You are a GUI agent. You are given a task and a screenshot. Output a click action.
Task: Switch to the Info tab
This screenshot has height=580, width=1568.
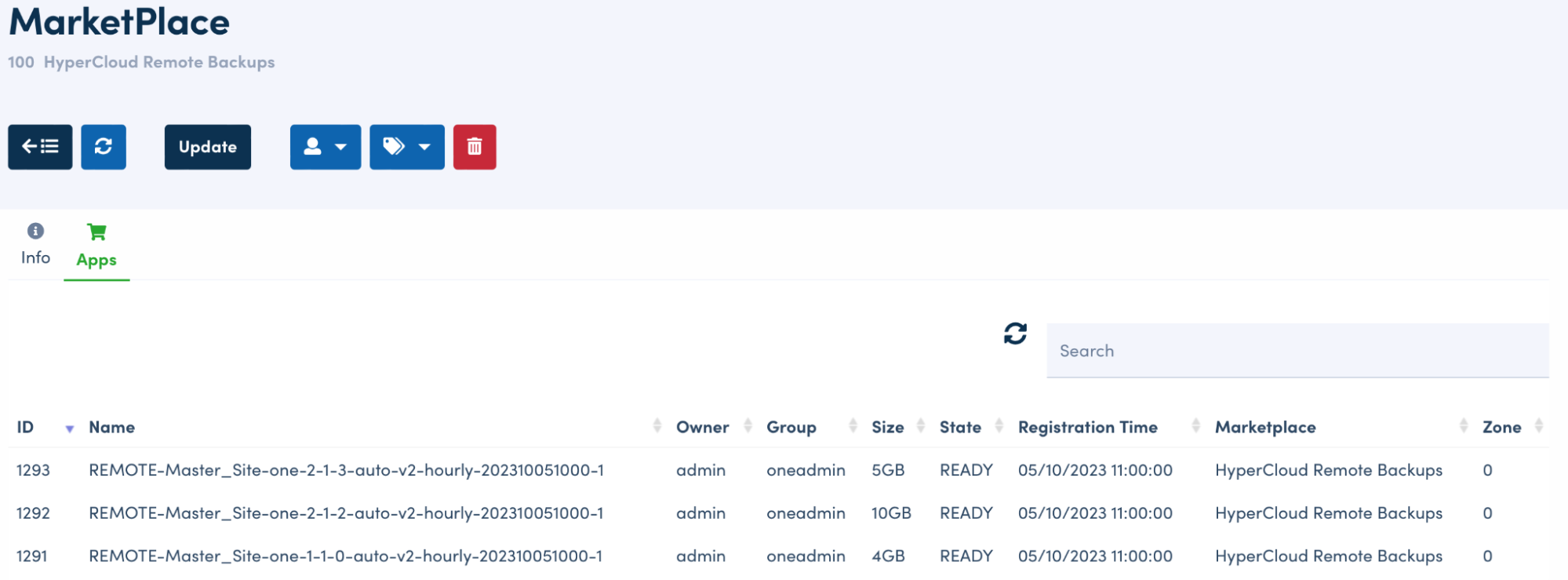(x=35, y=257)
